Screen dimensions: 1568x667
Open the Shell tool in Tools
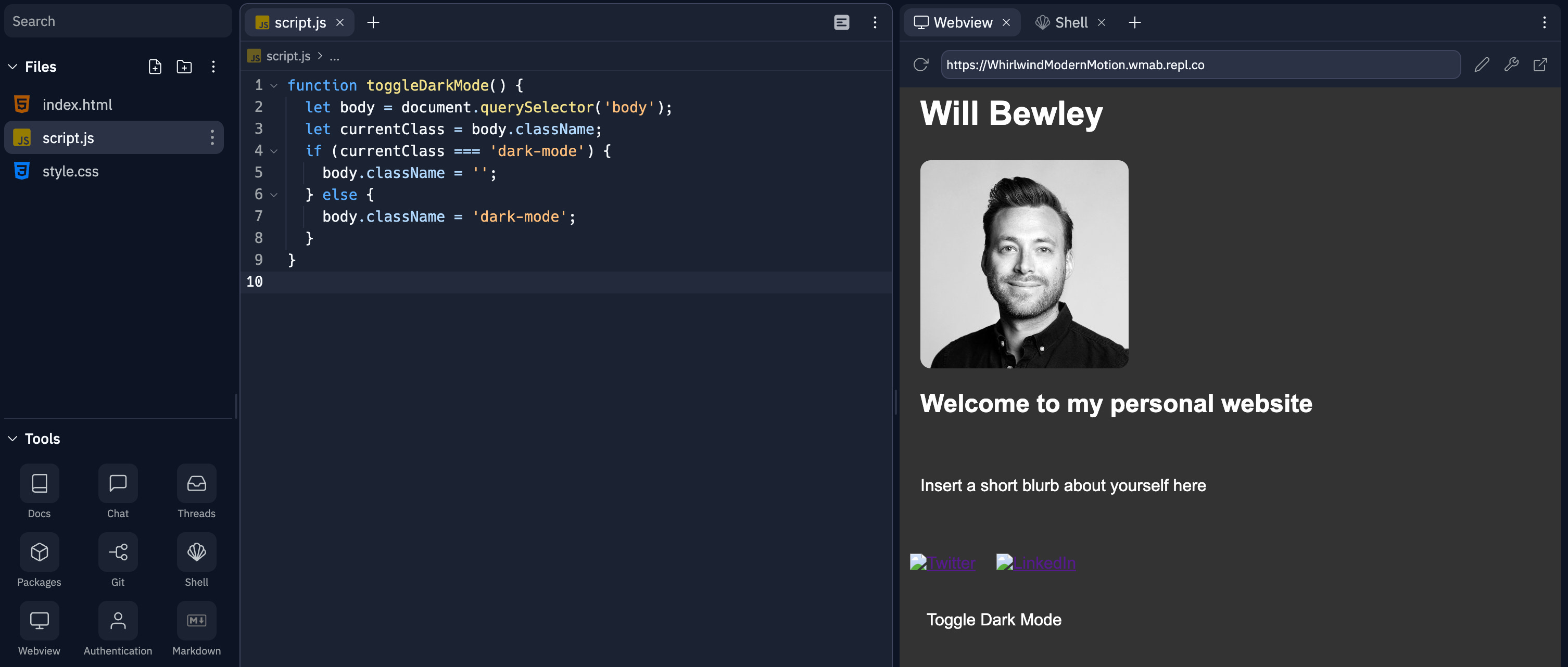coord(196,560)
